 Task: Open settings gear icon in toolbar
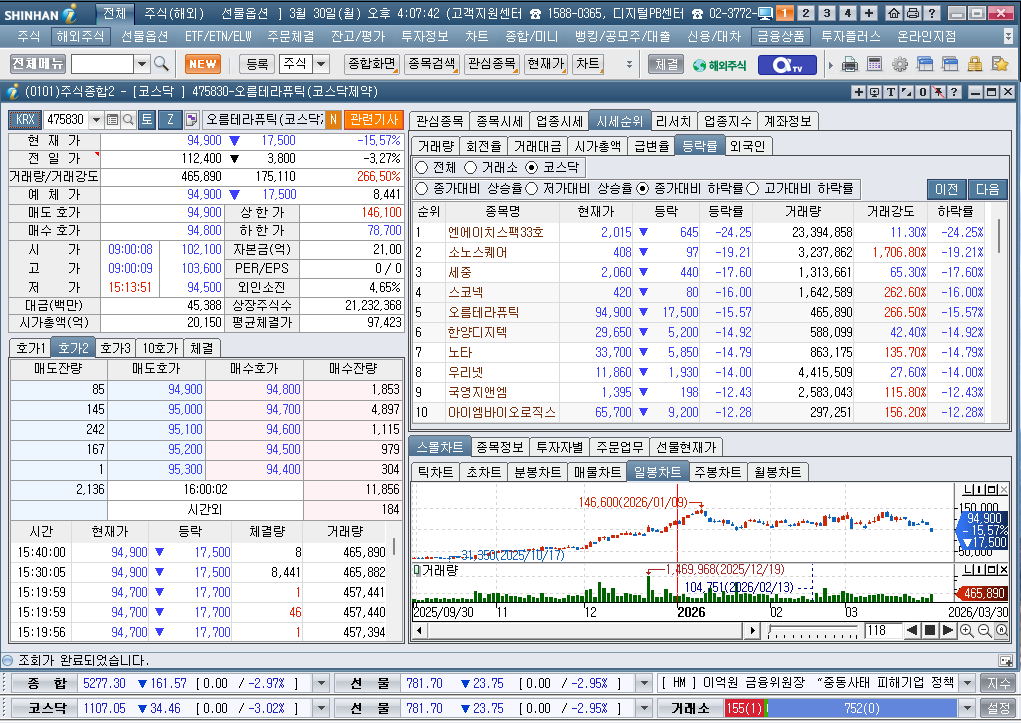(900, 64)
